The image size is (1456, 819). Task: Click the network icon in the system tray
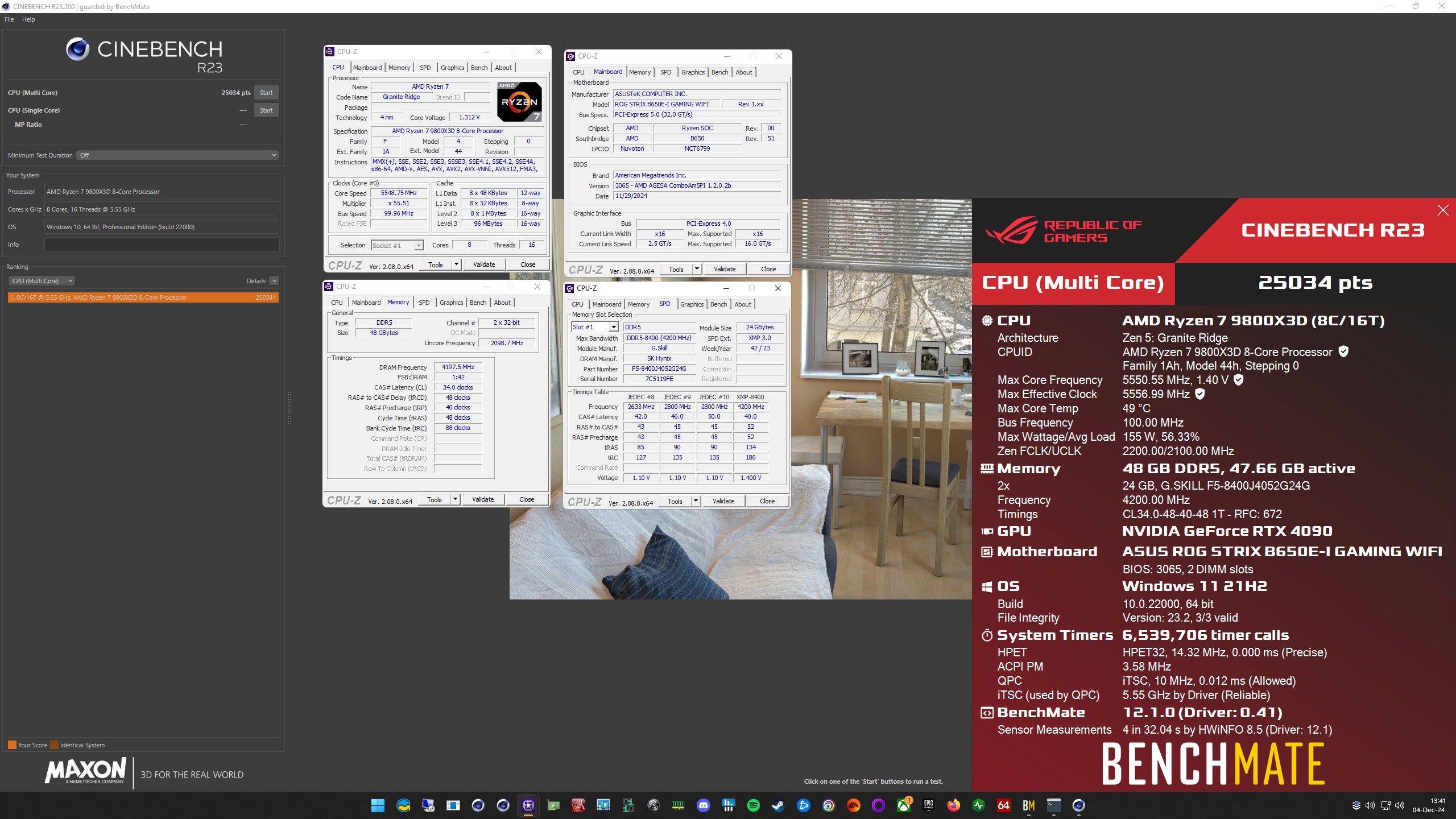point(1385,805)
